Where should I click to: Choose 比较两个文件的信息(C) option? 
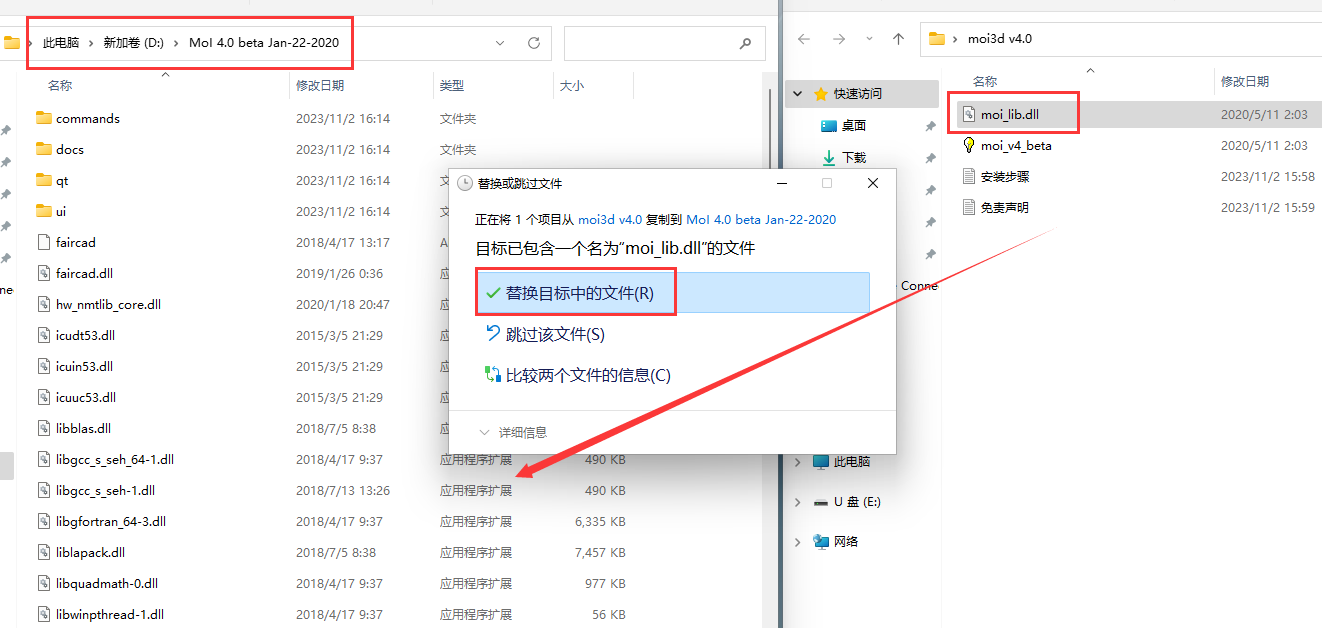coord(587,375)
